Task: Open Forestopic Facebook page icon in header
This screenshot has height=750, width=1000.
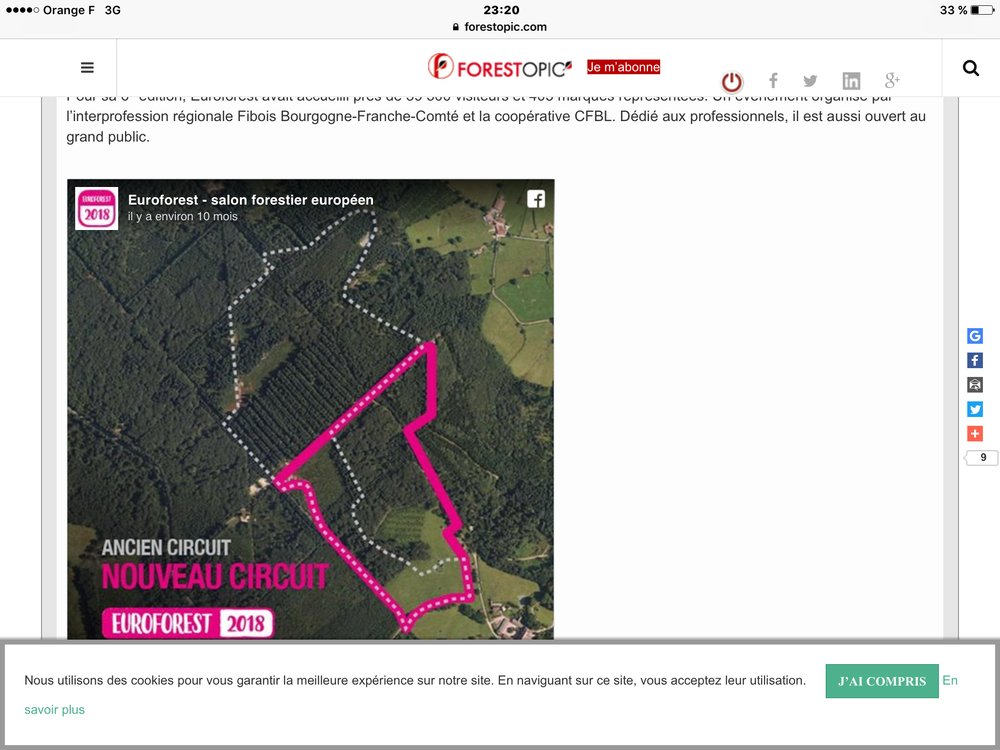Action: tap(773, 80)
